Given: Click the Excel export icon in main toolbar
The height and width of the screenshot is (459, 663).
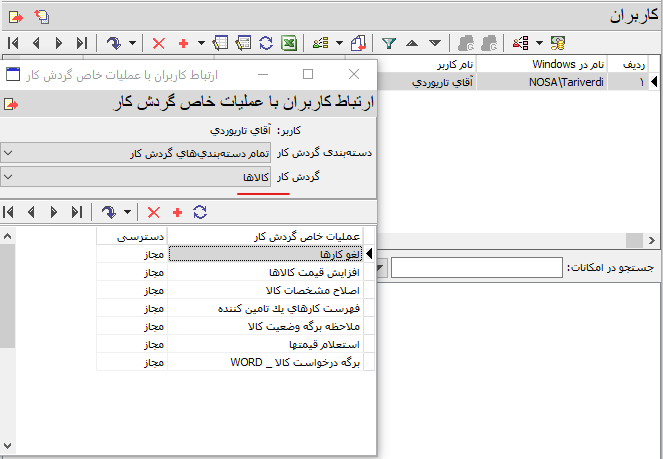Looking at the screenshot, I should pos(289,43).
